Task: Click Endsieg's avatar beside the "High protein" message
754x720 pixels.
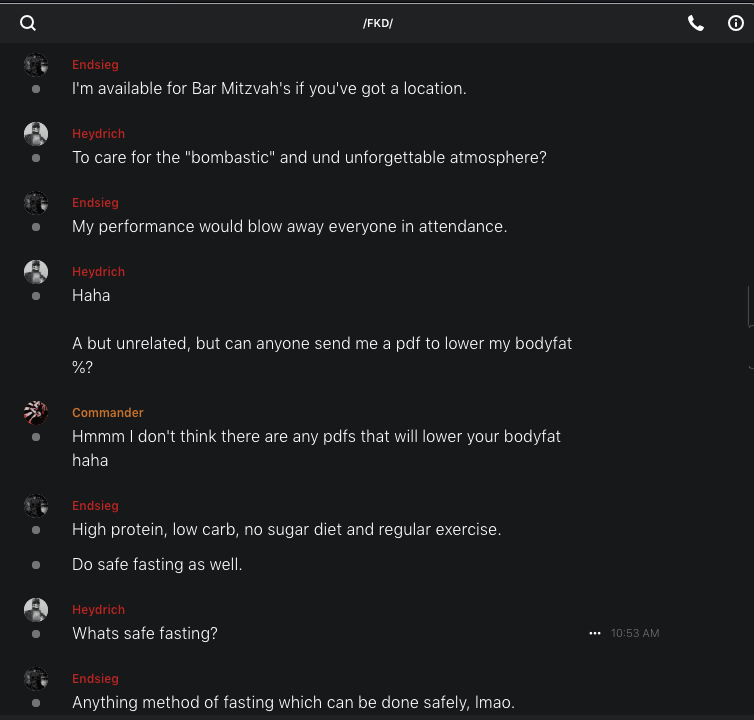Action: pos(36,506)
